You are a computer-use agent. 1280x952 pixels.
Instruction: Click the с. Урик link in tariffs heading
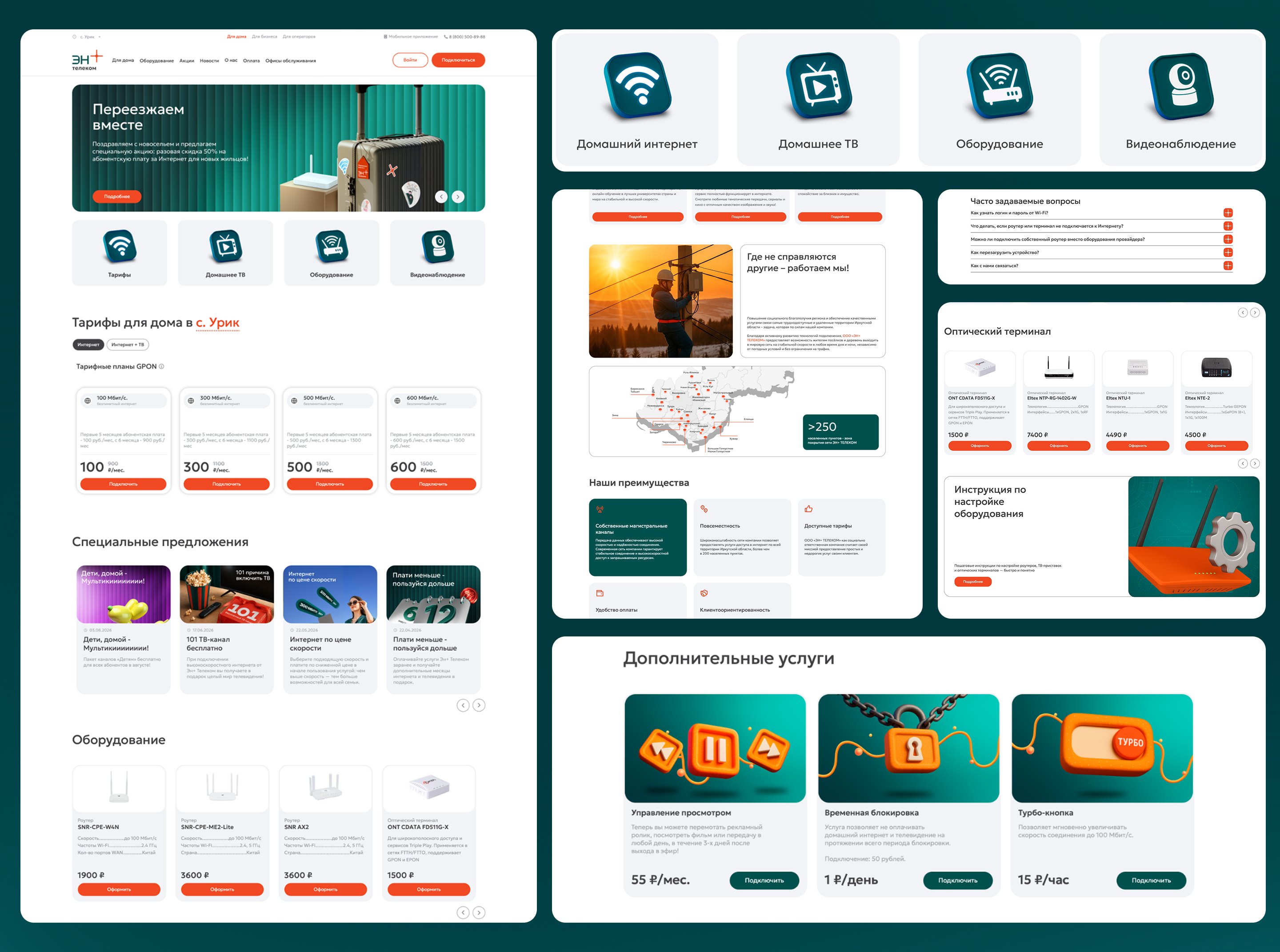click(218, 323)
